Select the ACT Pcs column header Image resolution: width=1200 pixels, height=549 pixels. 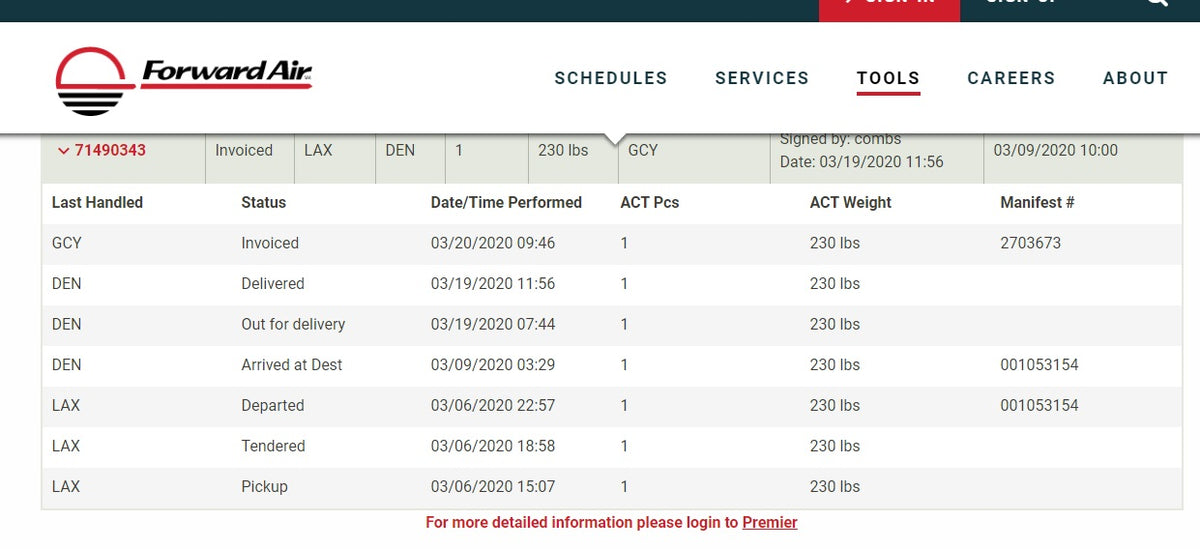point(650,202)
